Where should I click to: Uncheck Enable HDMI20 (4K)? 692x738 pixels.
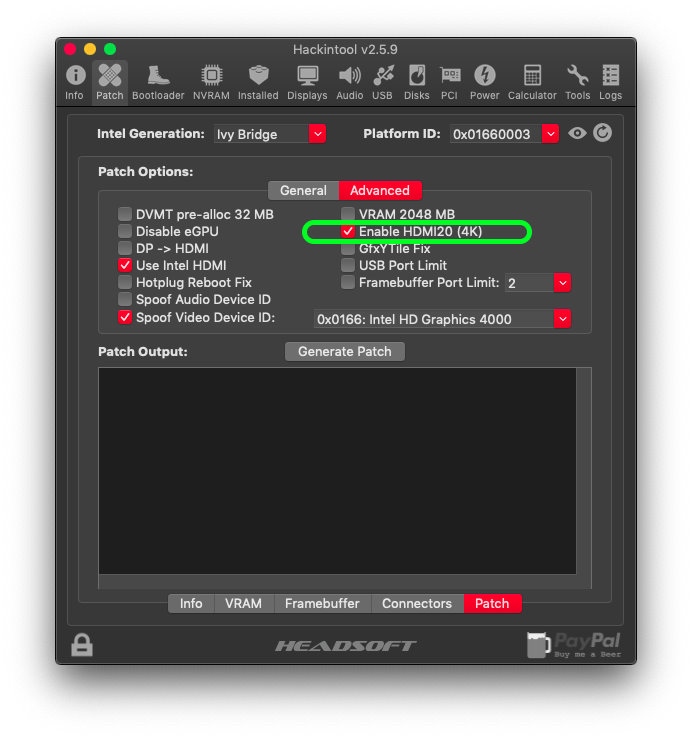(x=348, y=231)
